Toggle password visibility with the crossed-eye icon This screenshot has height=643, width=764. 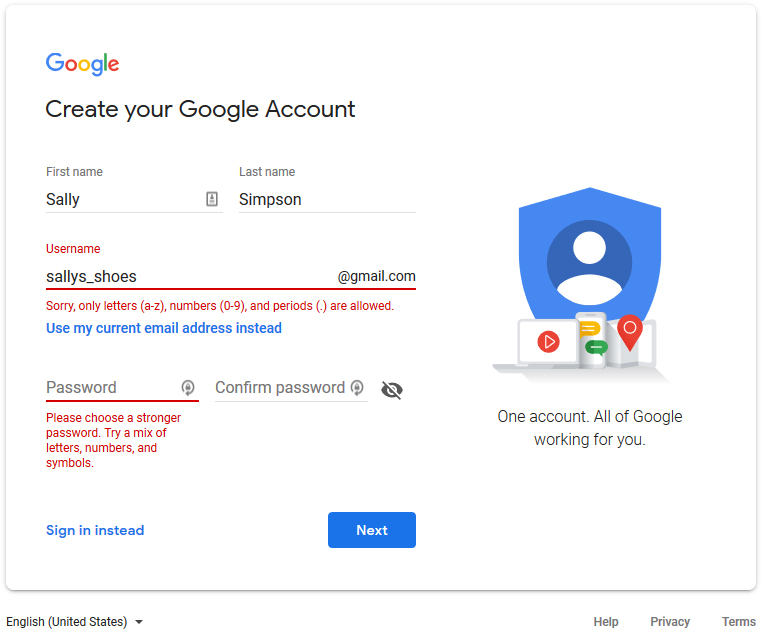(x=392, y=390)
